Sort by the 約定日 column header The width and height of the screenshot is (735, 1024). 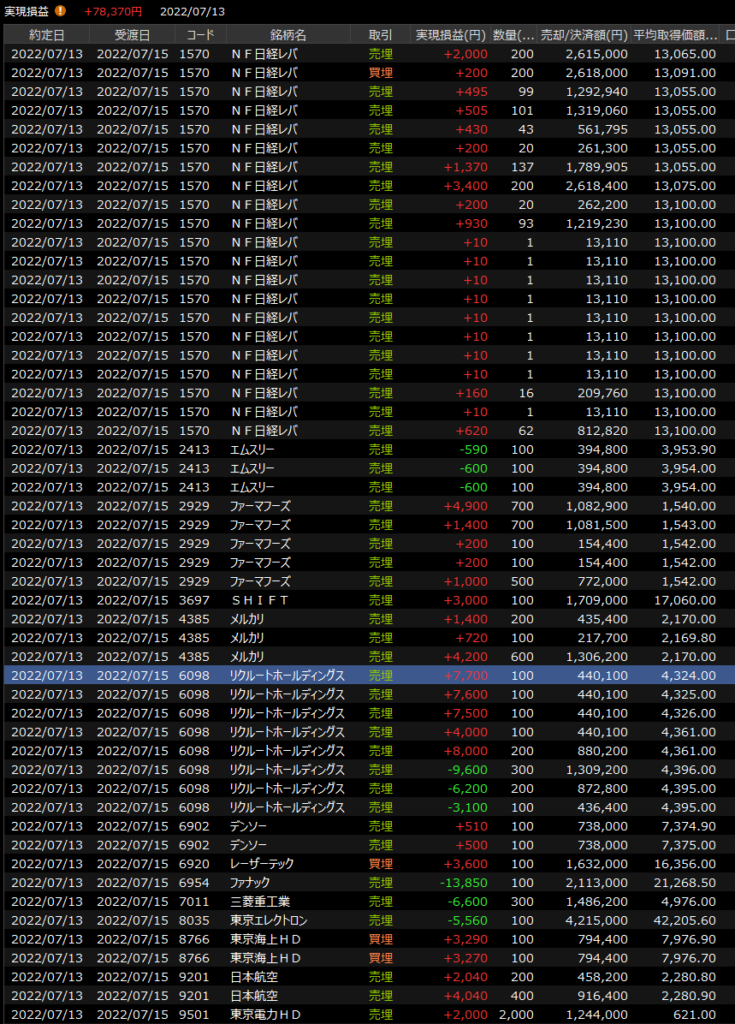[46, 35]
